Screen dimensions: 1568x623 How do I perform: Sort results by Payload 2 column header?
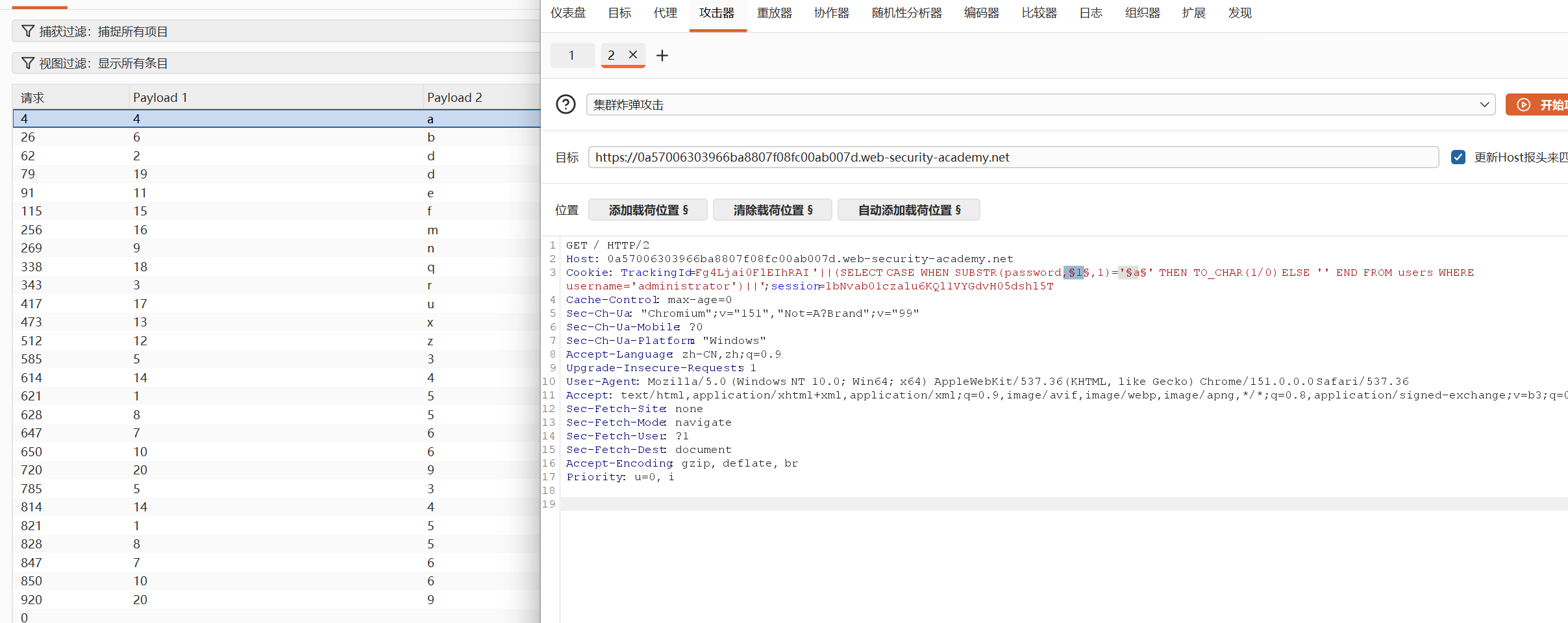pyautogui.click(x=482, y=97)
